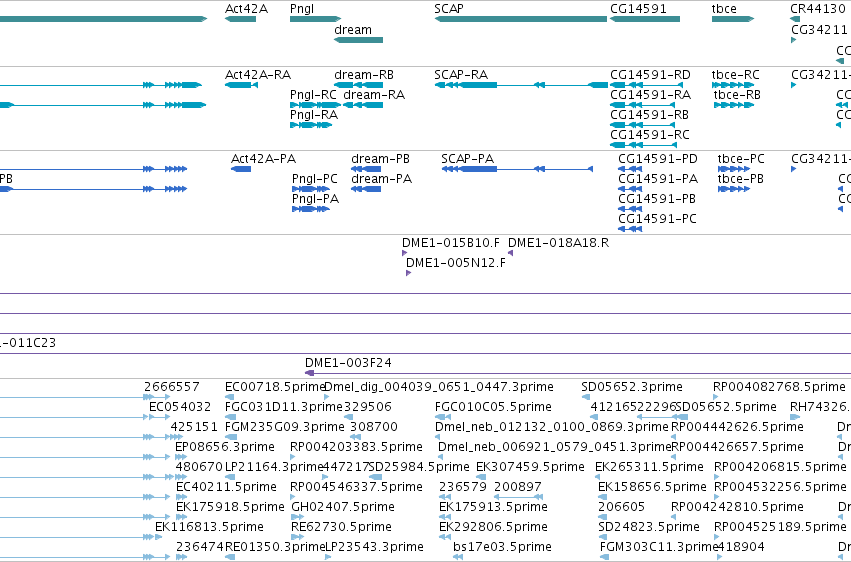Viewport: 851px width, 562px height.
Task: Click the CG14591-RC transcript
Action: pyautogui.click(x=643, y=145)
